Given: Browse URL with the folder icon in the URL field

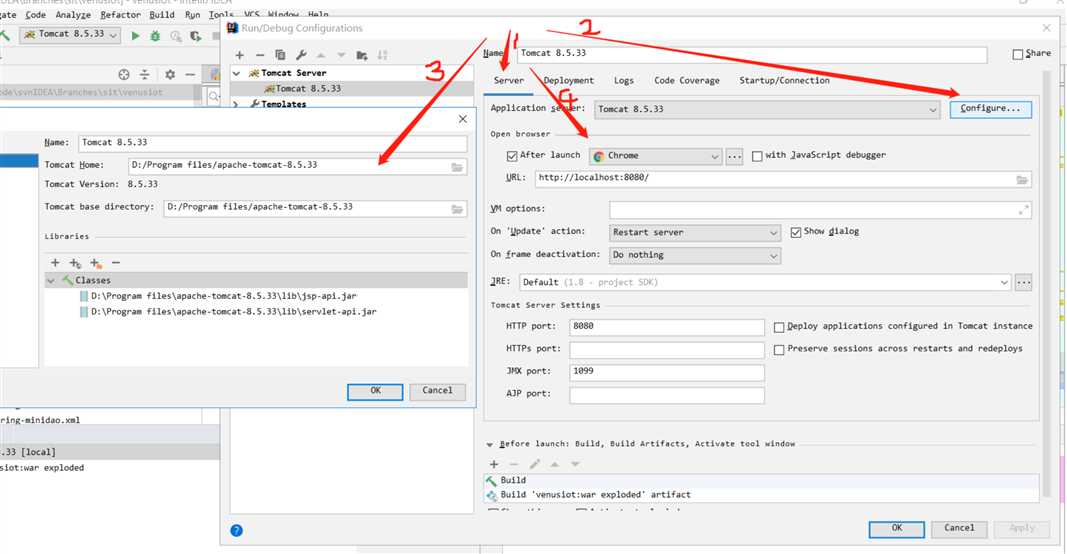Looking at the screenshot, I should pyautogui.click(x=1022, y=180).
